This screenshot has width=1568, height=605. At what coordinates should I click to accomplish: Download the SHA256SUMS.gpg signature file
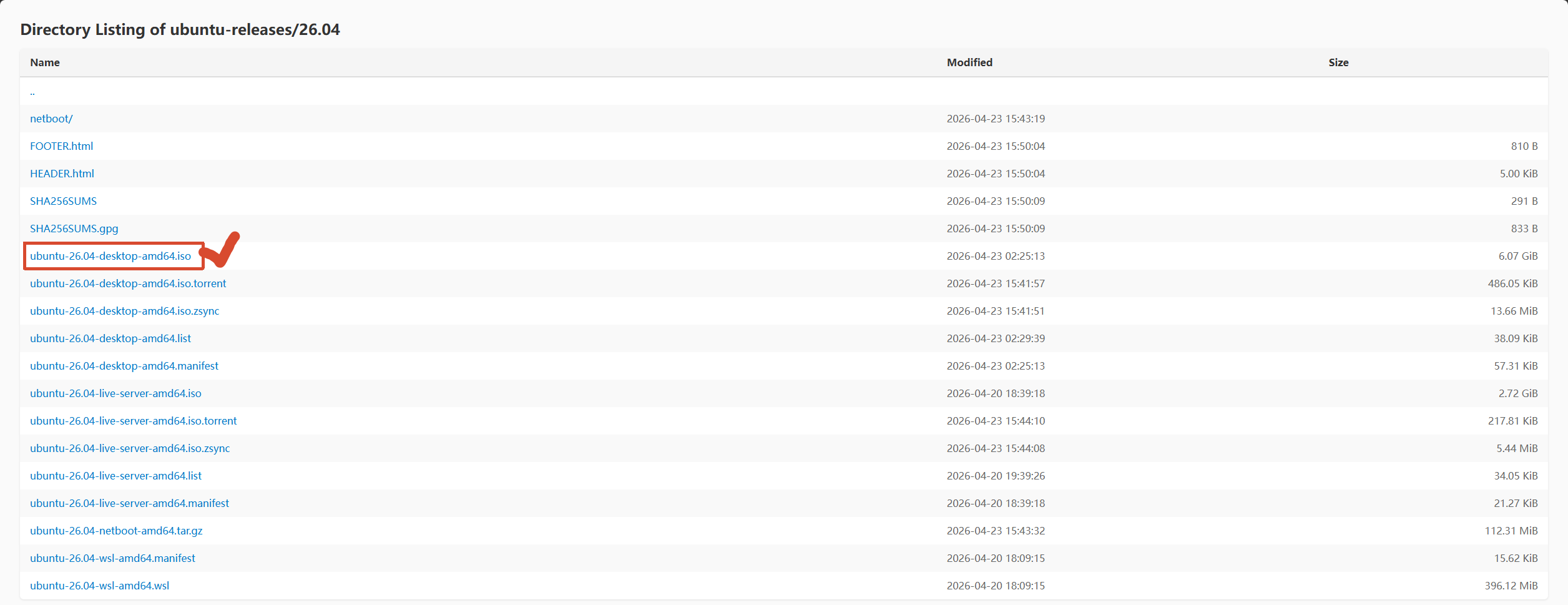point(74,229)
